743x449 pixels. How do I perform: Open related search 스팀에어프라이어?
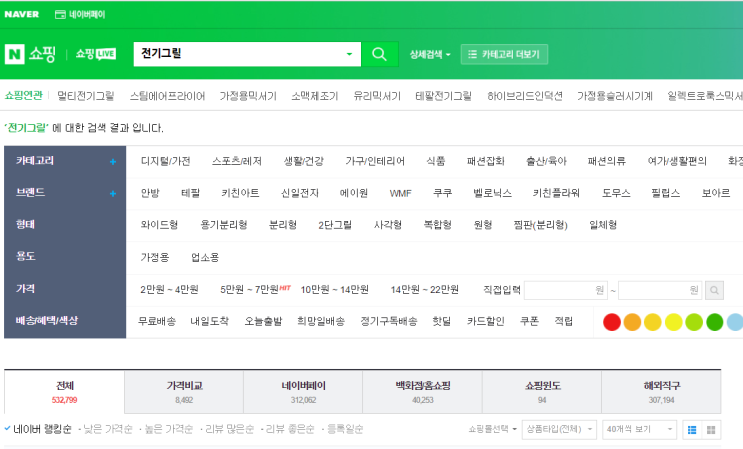click(x=167, y=96)
